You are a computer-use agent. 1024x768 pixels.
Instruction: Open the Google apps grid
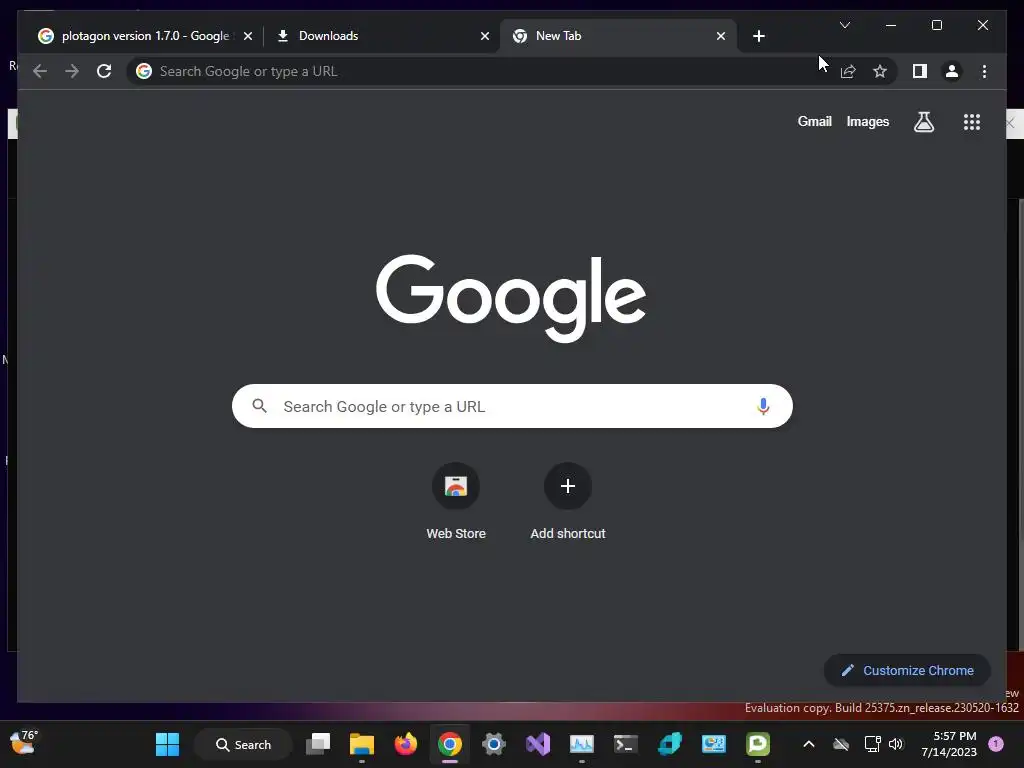tap(972, 121)
